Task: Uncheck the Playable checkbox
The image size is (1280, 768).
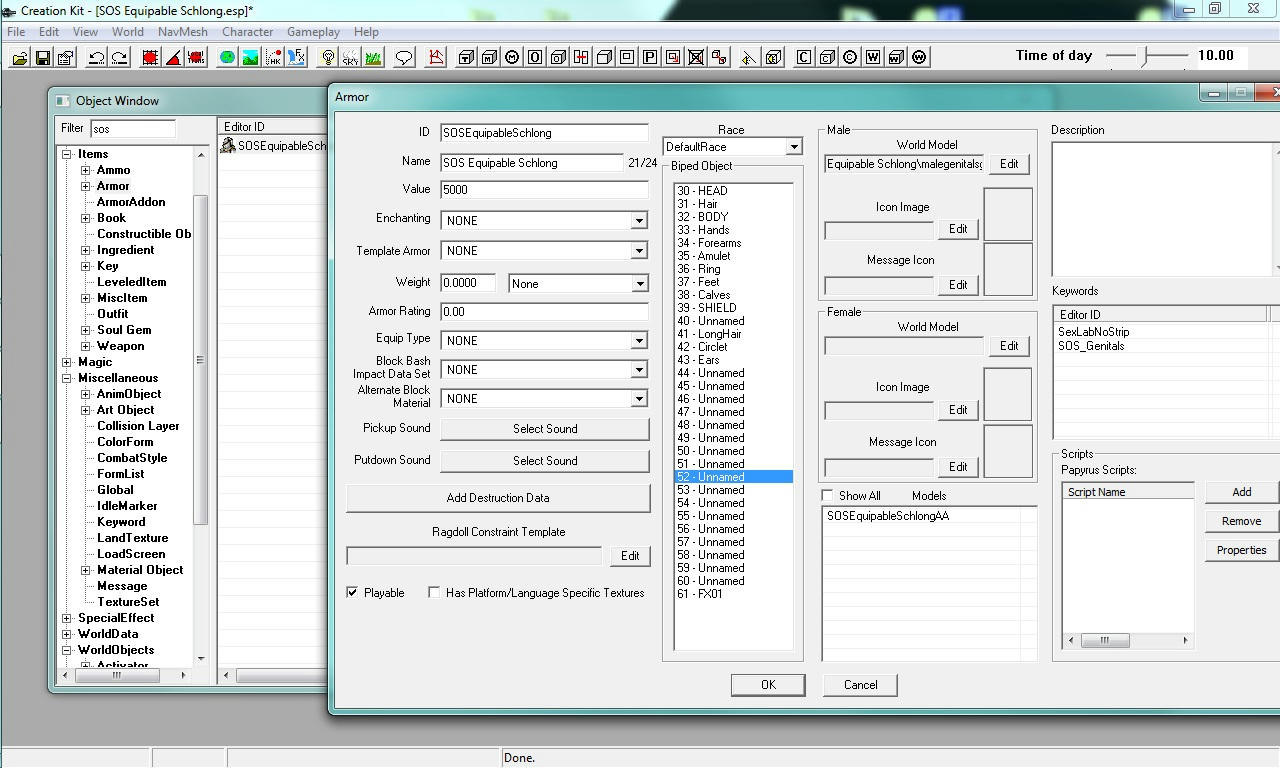Action: pyautogui.click(x=352, y=593)
